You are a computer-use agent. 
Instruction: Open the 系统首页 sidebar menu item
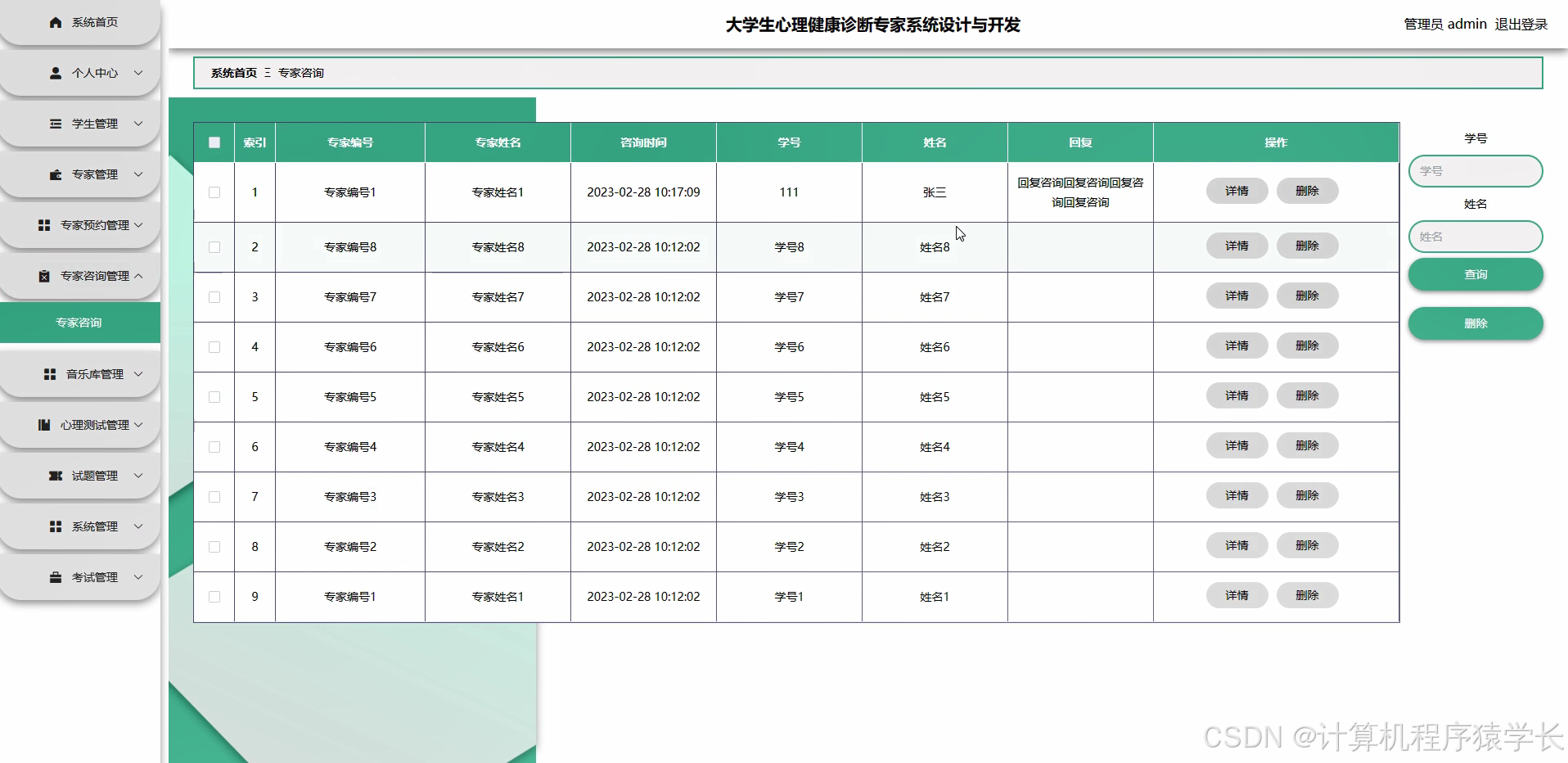click(x=80, y=22)
